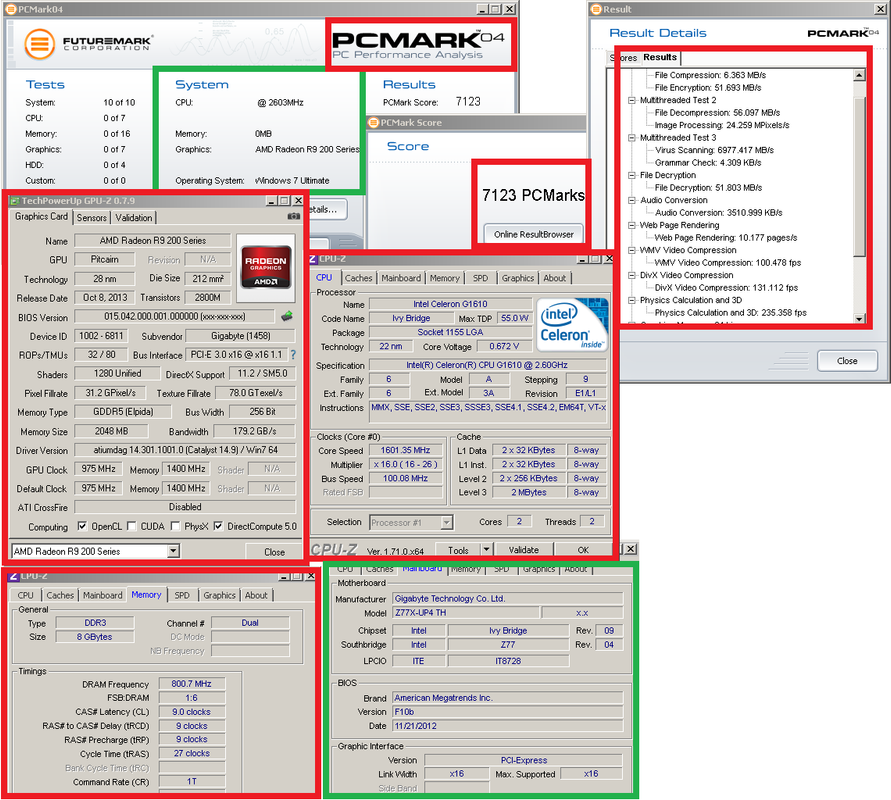
Task: Click the BIOS Version F10b field
Action: click(507, 711)
